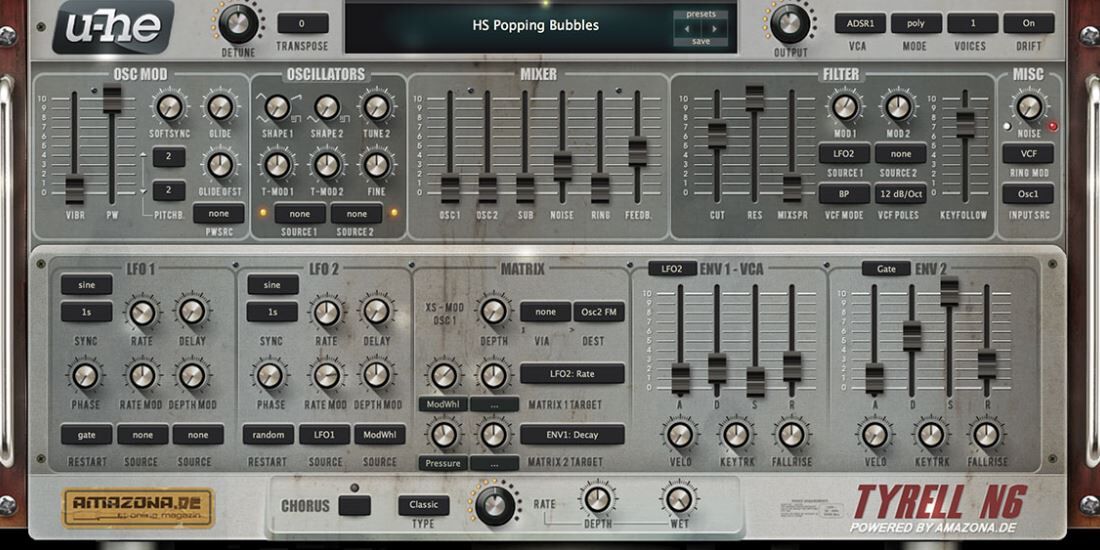Click the LFO 2 Depth Mod knob
This screenshot has width=1100, height=550.
[x=377, y=375]
